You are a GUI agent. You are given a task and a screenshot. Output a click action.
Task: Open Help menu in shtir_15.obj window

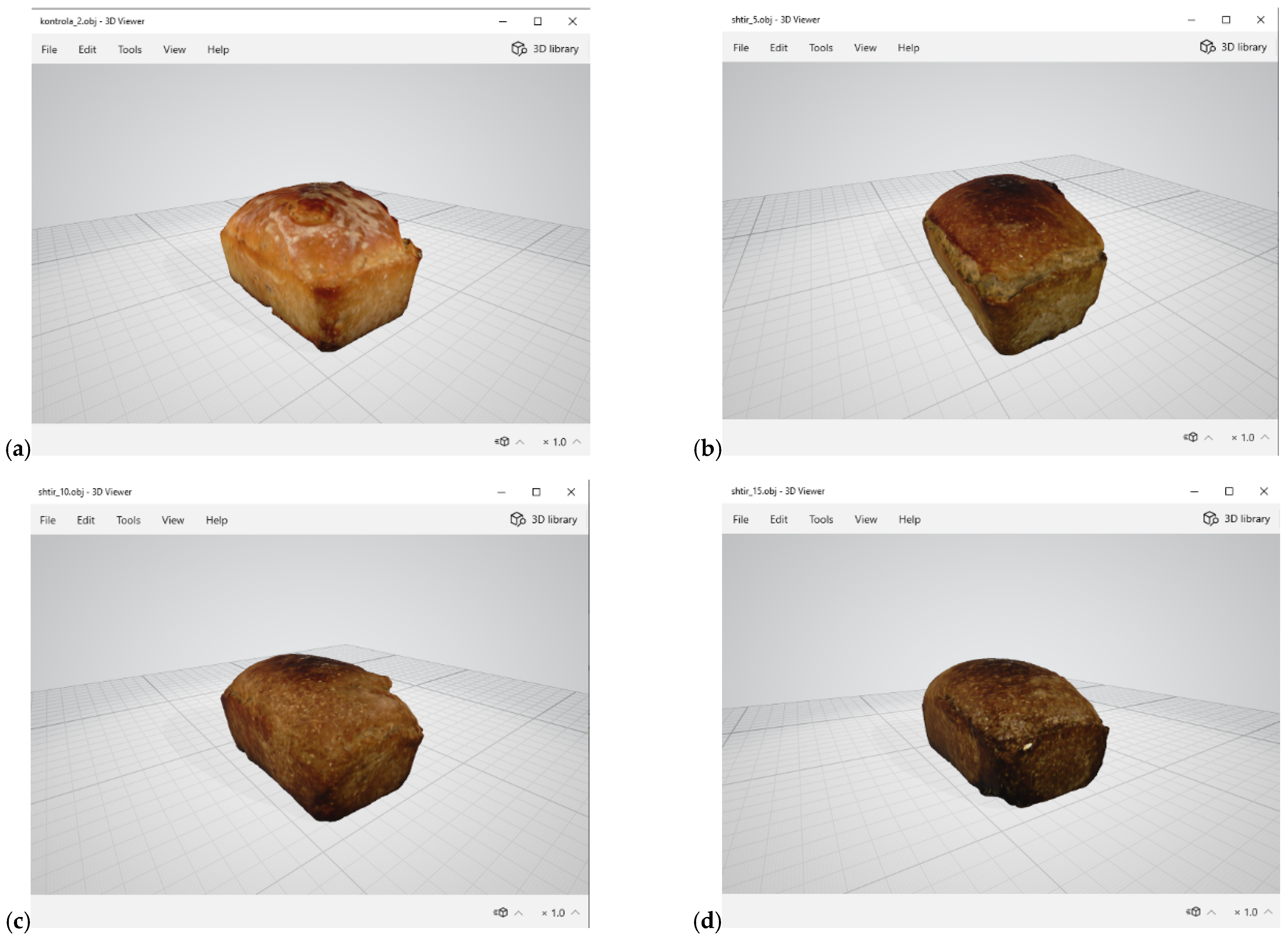tap(909, 519)
